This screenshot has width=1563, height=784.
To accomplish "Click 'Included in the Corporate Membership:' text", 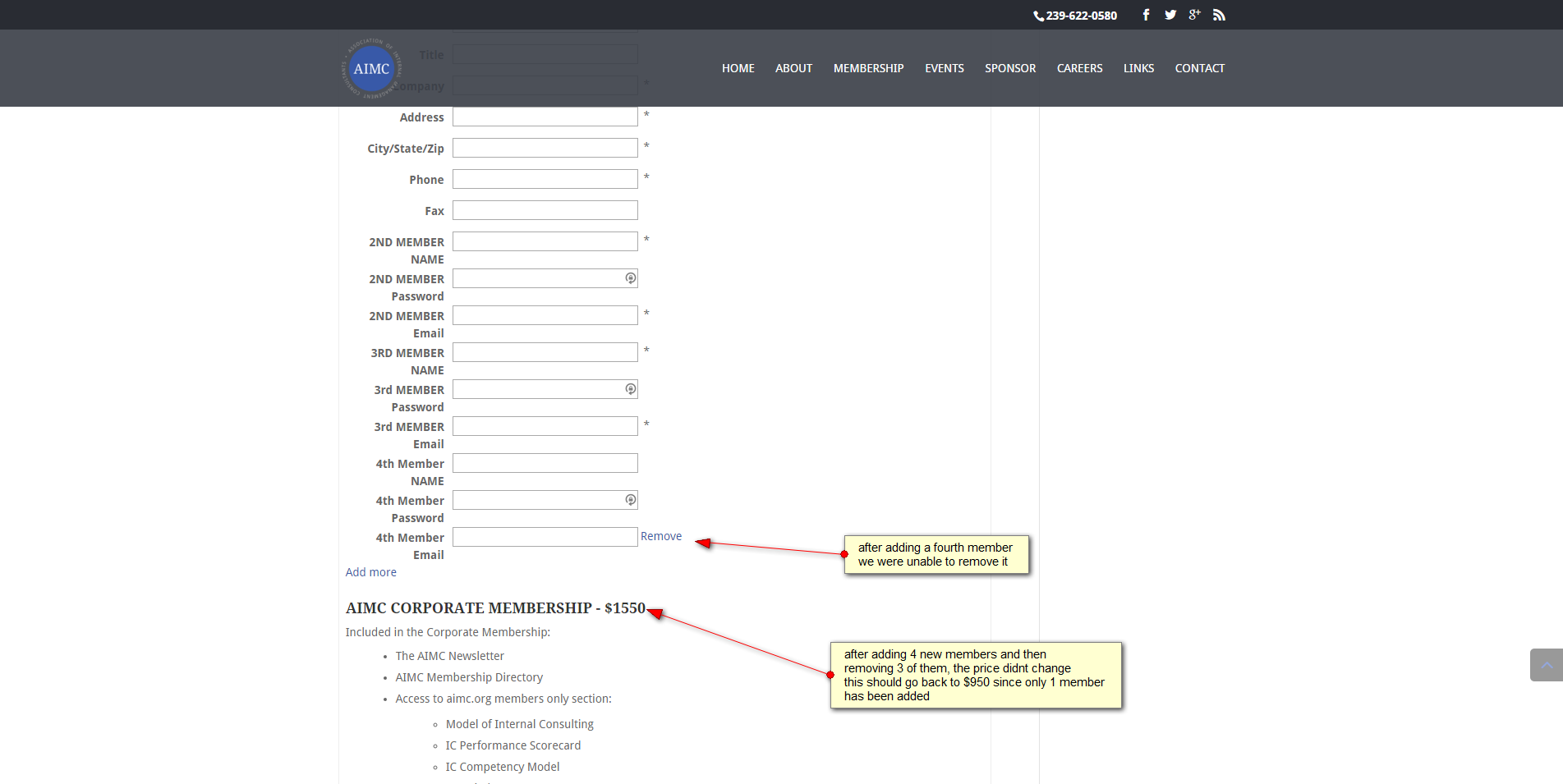I will pos(448,632).
